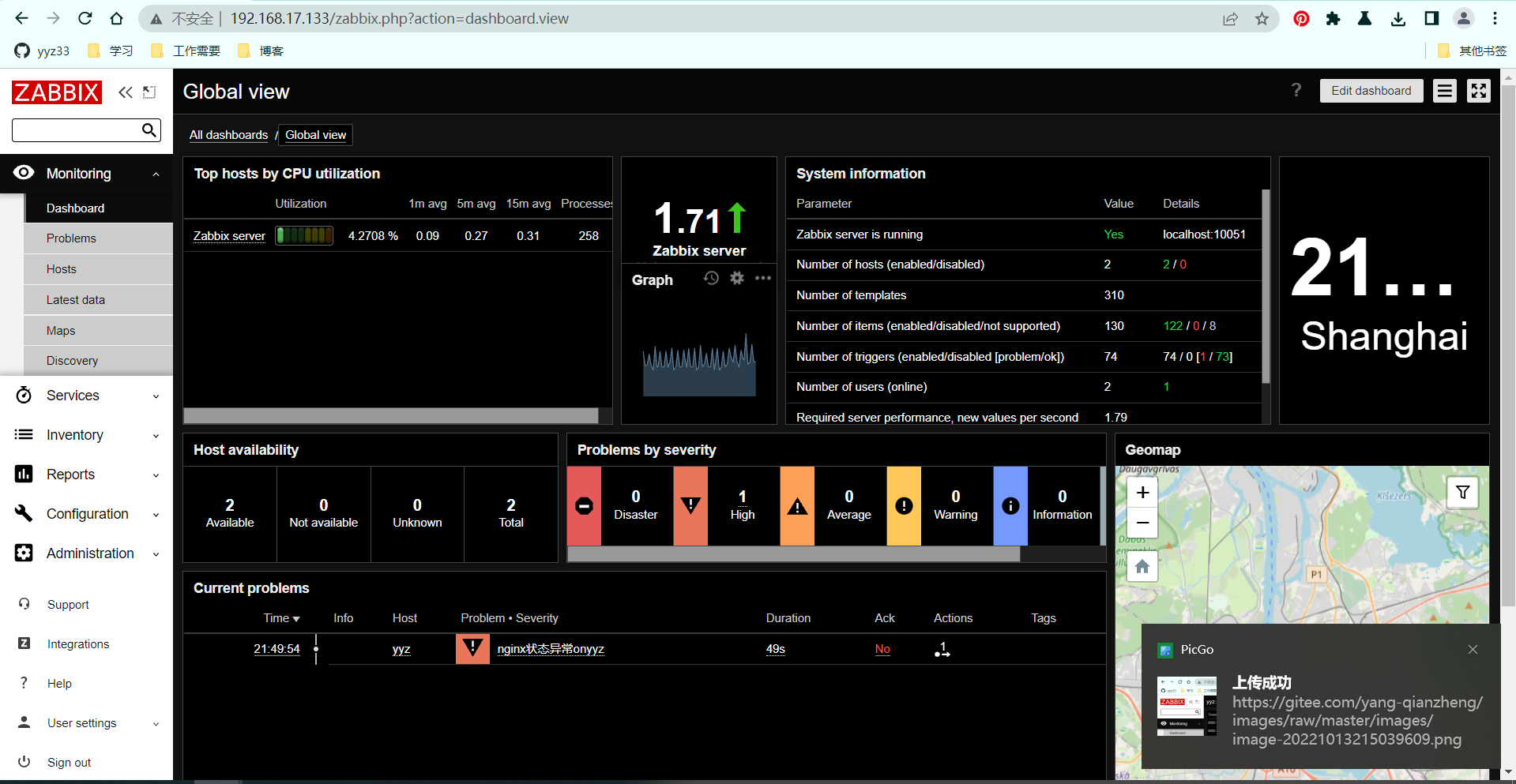The image size is (1516, 784).
Task: Click the 21:49:54 problem time link
Action: [276, 649]
